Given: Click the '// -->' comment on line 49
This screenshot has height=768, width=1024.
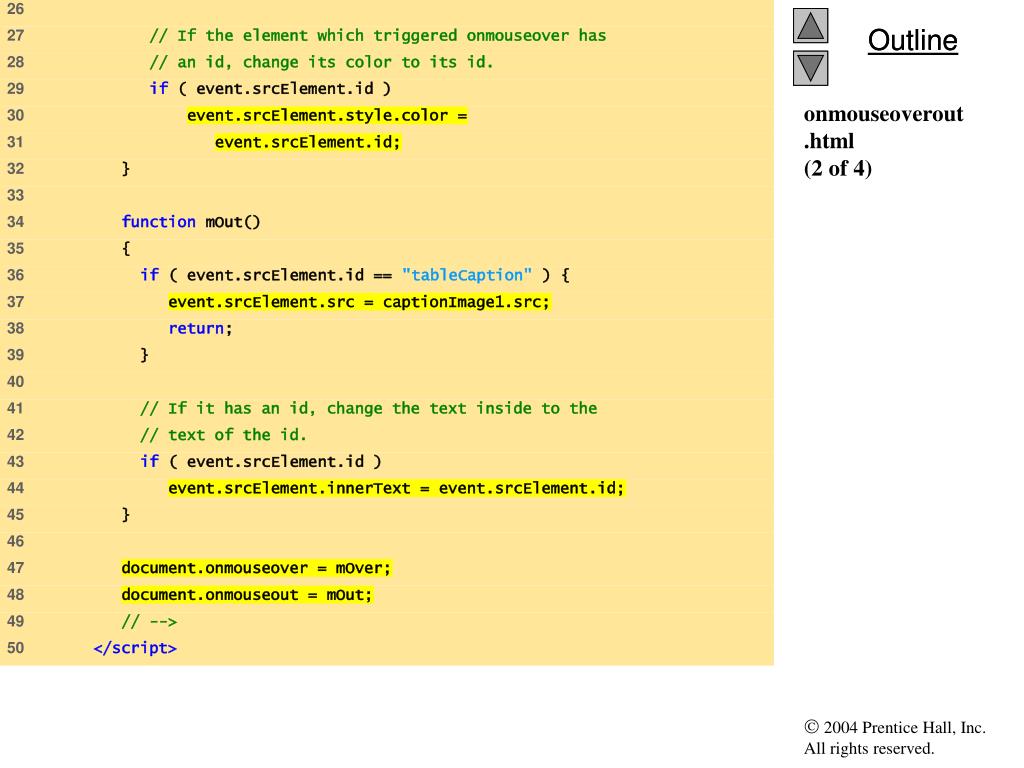Looking at the screenshot, I should tap(150, 621).
